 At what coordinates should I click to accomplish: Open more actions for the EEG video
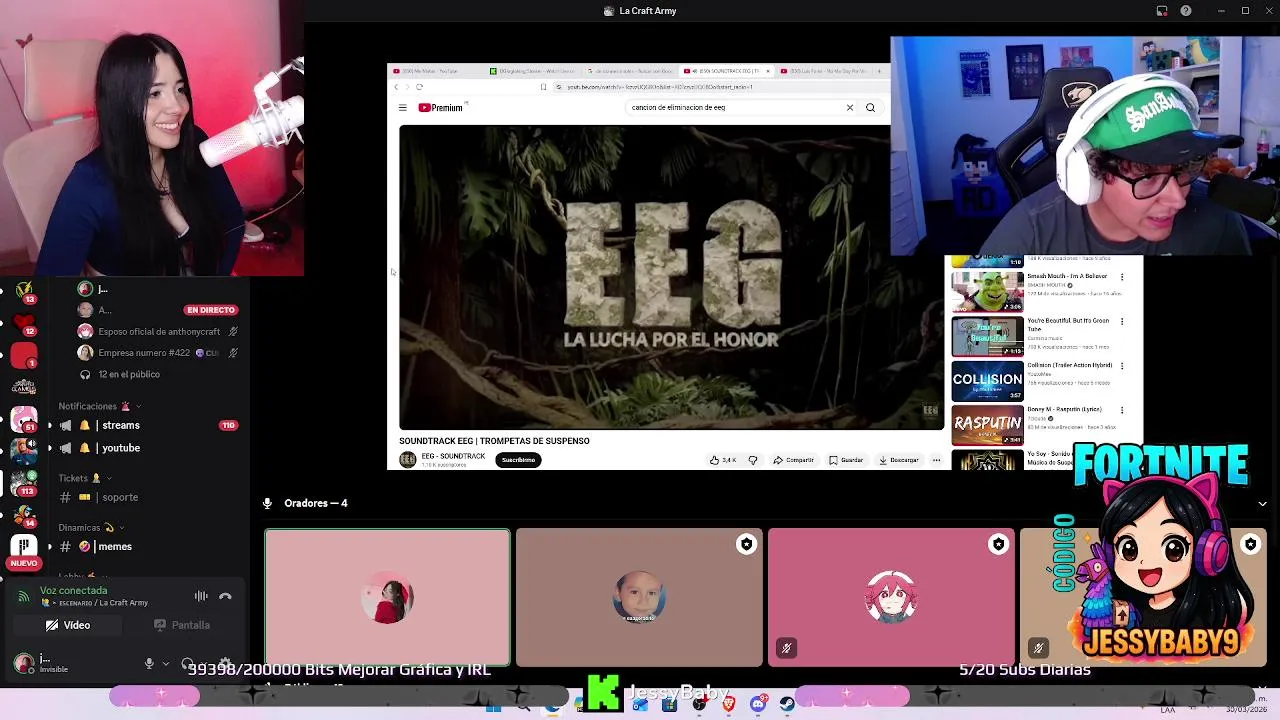point(936,460)
